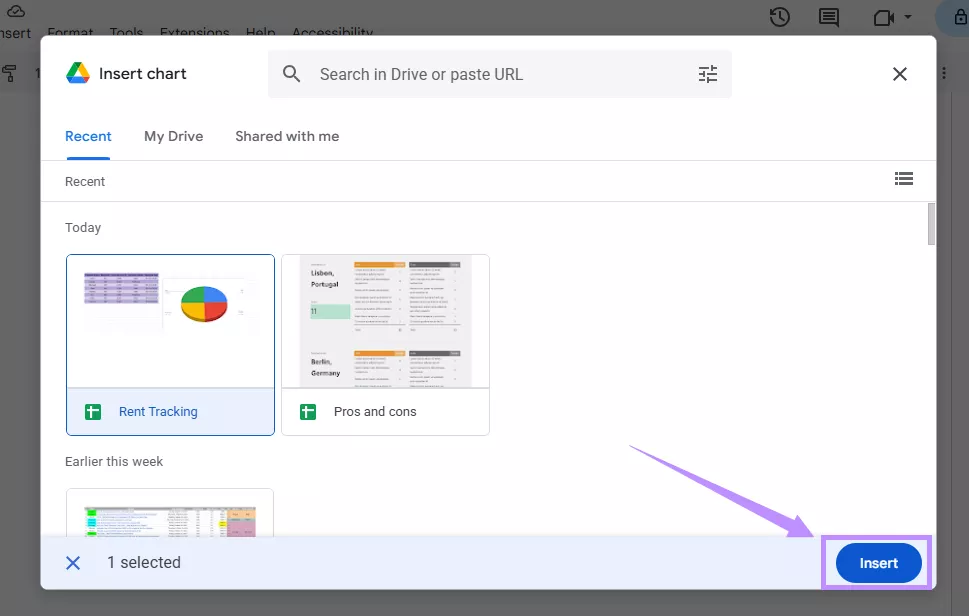Viewport: 969px width, 616px height.
Task: Deselect the file using the blue X
Action: pyautogui.click(x=72, y=562)
